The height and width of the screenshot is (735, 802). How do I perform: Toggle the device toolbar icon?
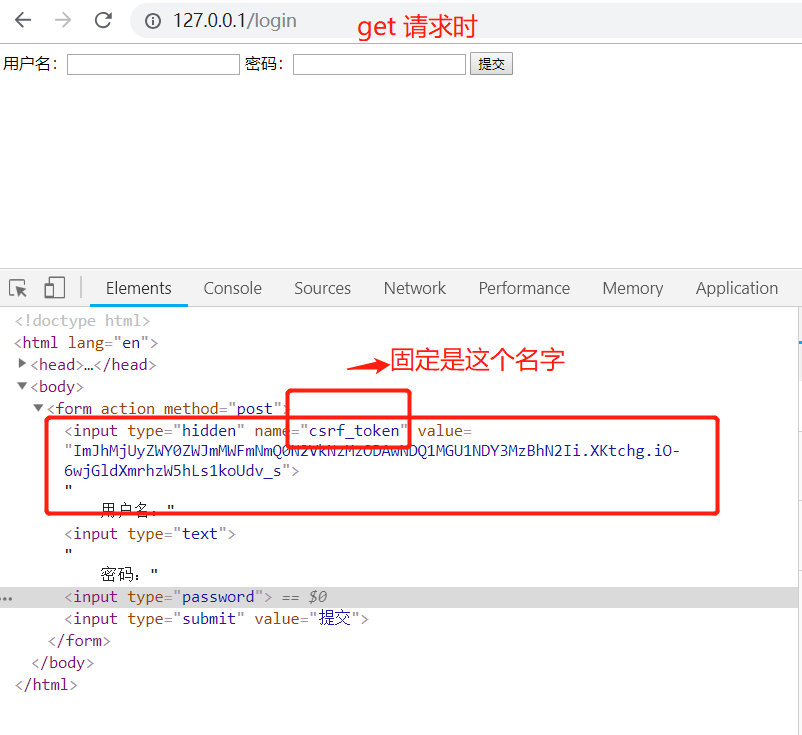(x=55, y=287)
